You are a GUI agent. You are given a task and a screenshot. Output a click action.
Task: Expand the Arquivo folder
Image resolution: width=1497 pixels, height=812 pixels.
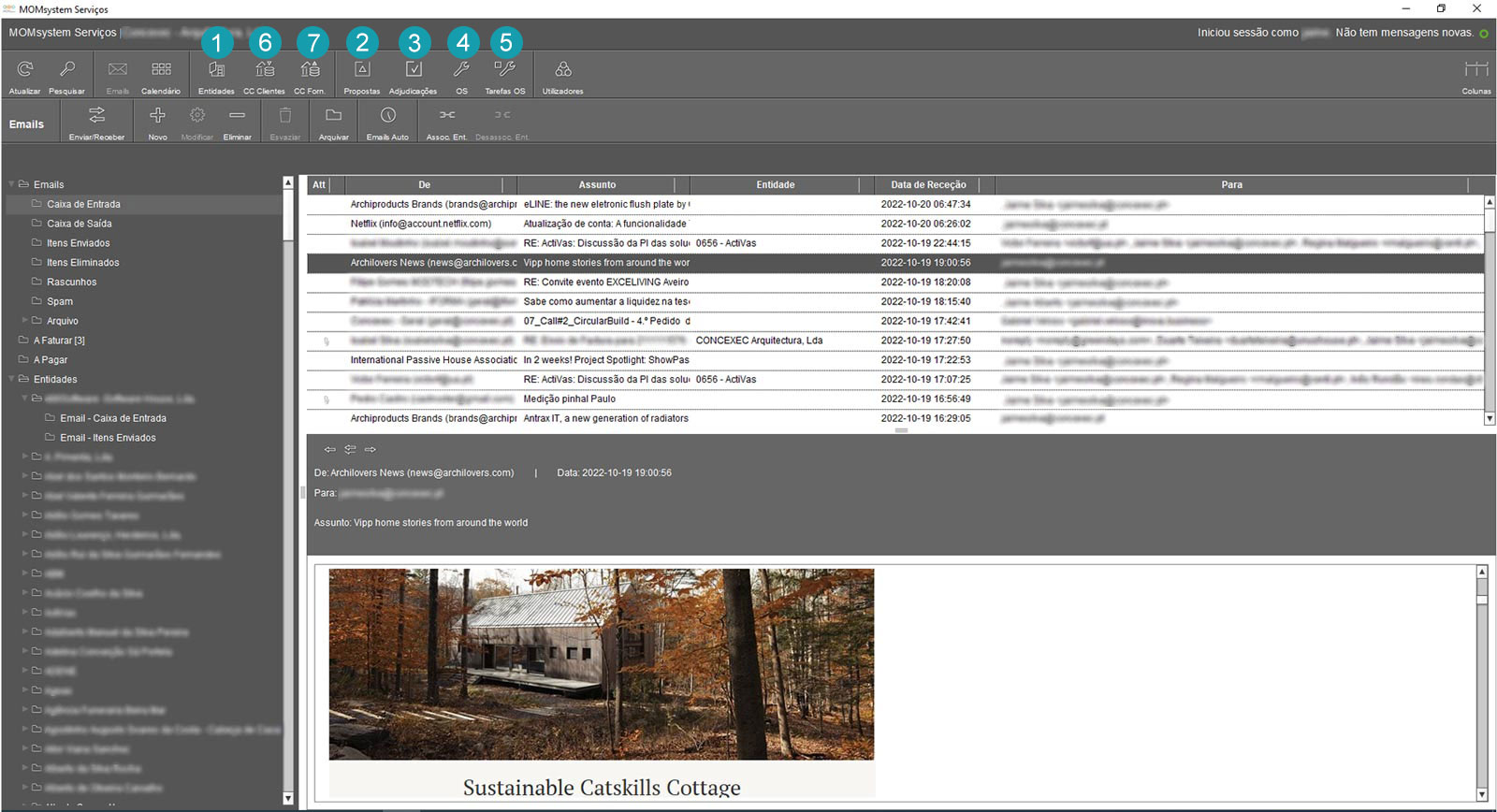25,321
